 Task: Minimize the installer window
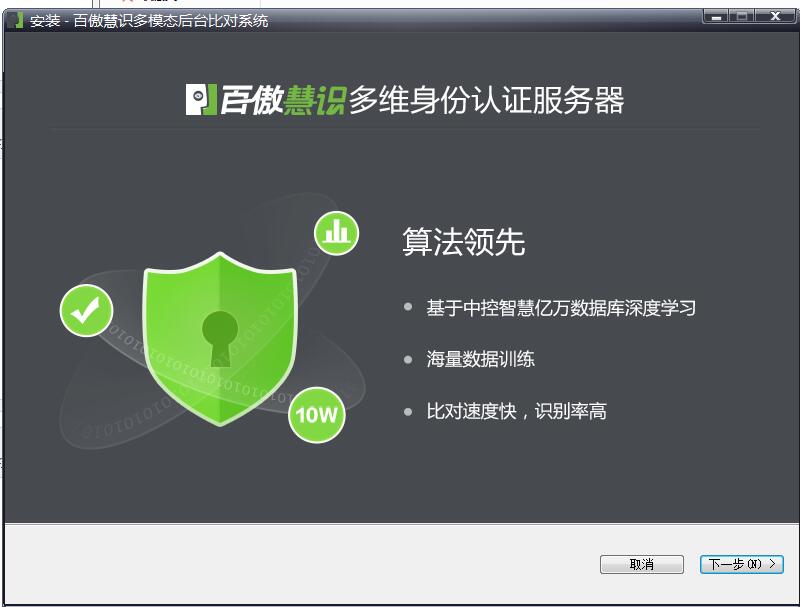(x=716, y=16)
